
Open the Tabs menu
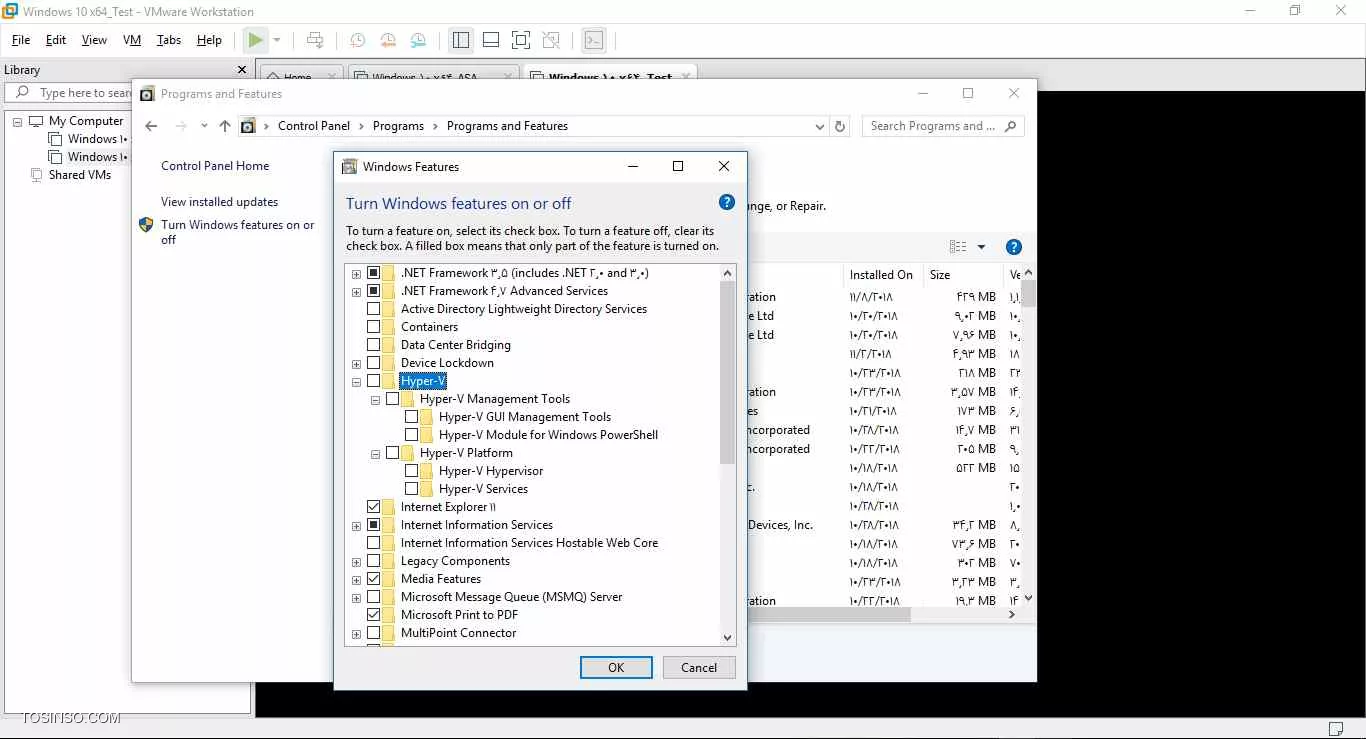coord(169,40)
